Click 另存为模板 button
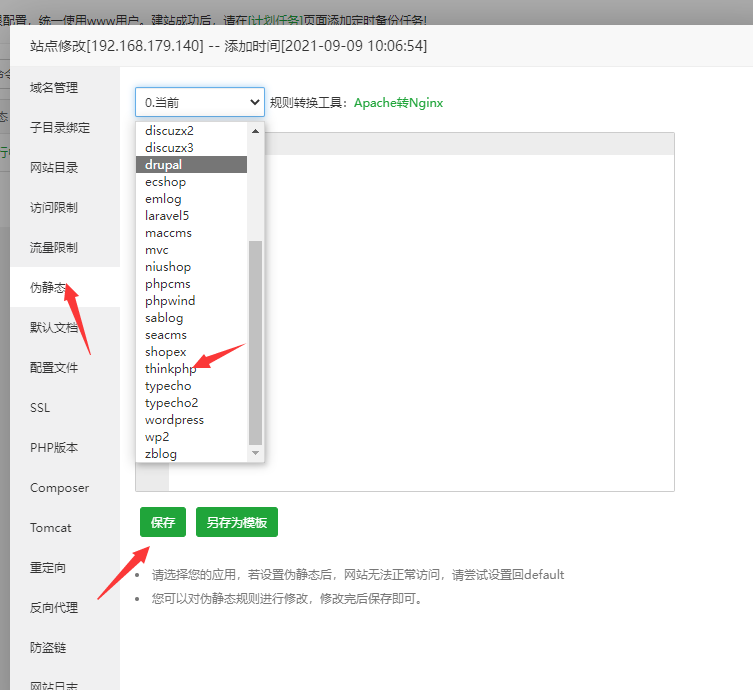The image size is (753, 690). tap(237, 522)
